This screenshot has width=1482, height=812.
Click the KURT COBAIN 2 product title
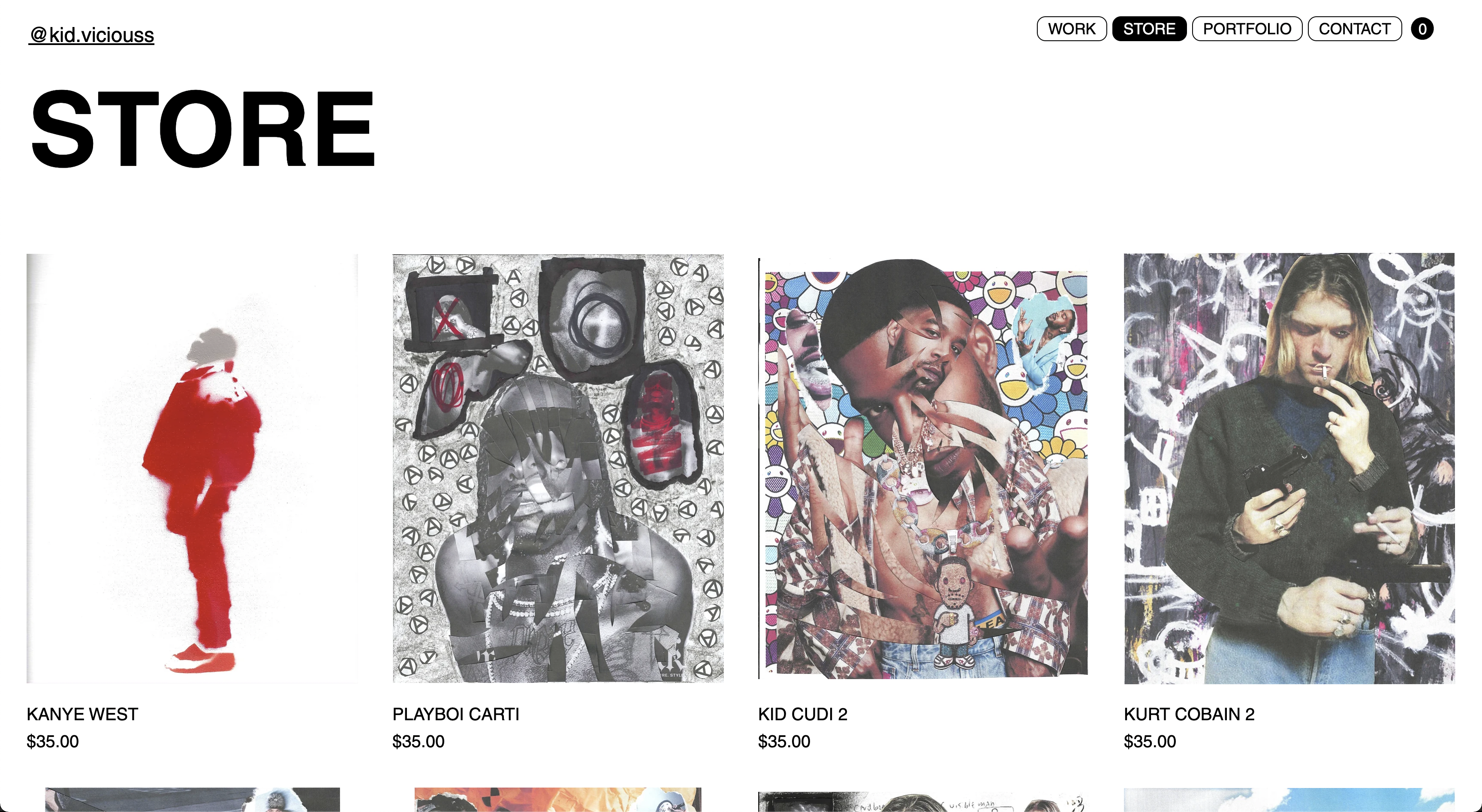[1189, 714]
